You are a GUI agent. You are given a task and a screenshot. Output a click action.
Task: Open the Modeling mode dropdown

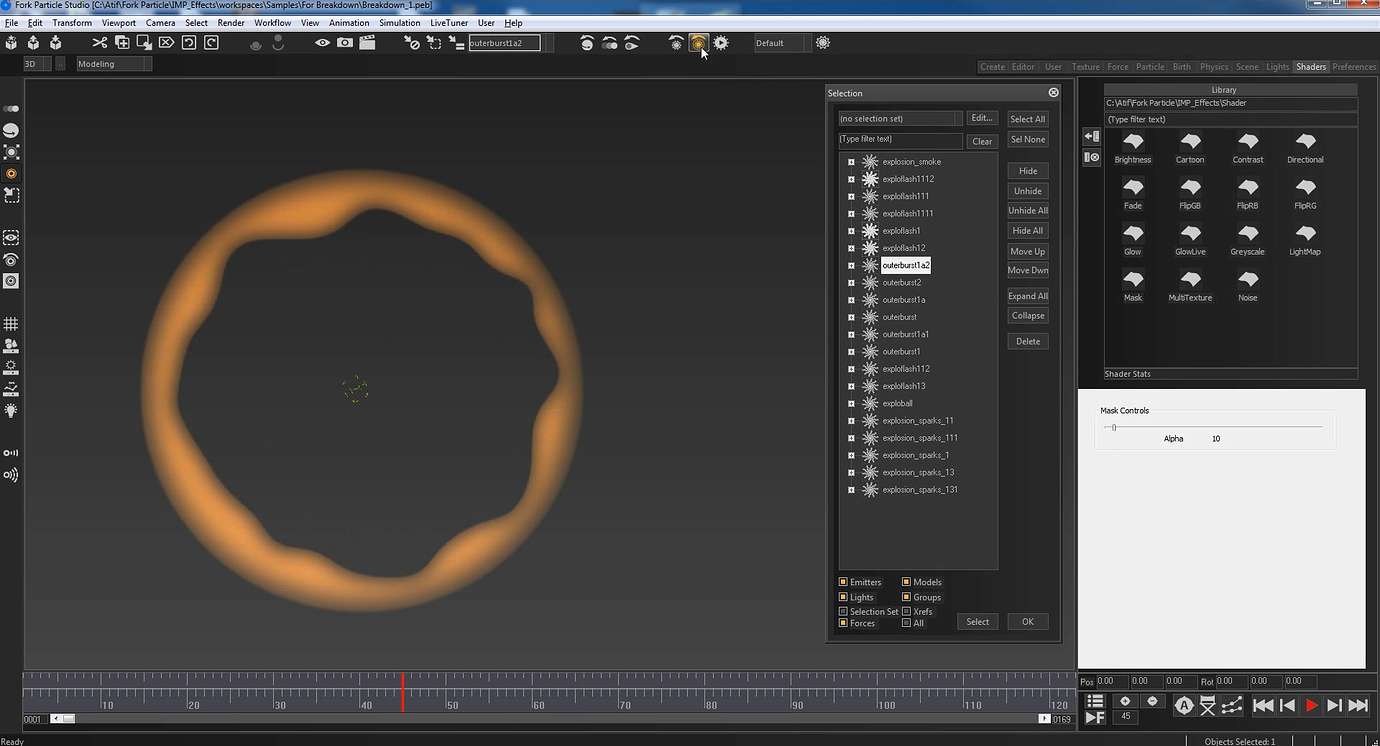114,64
